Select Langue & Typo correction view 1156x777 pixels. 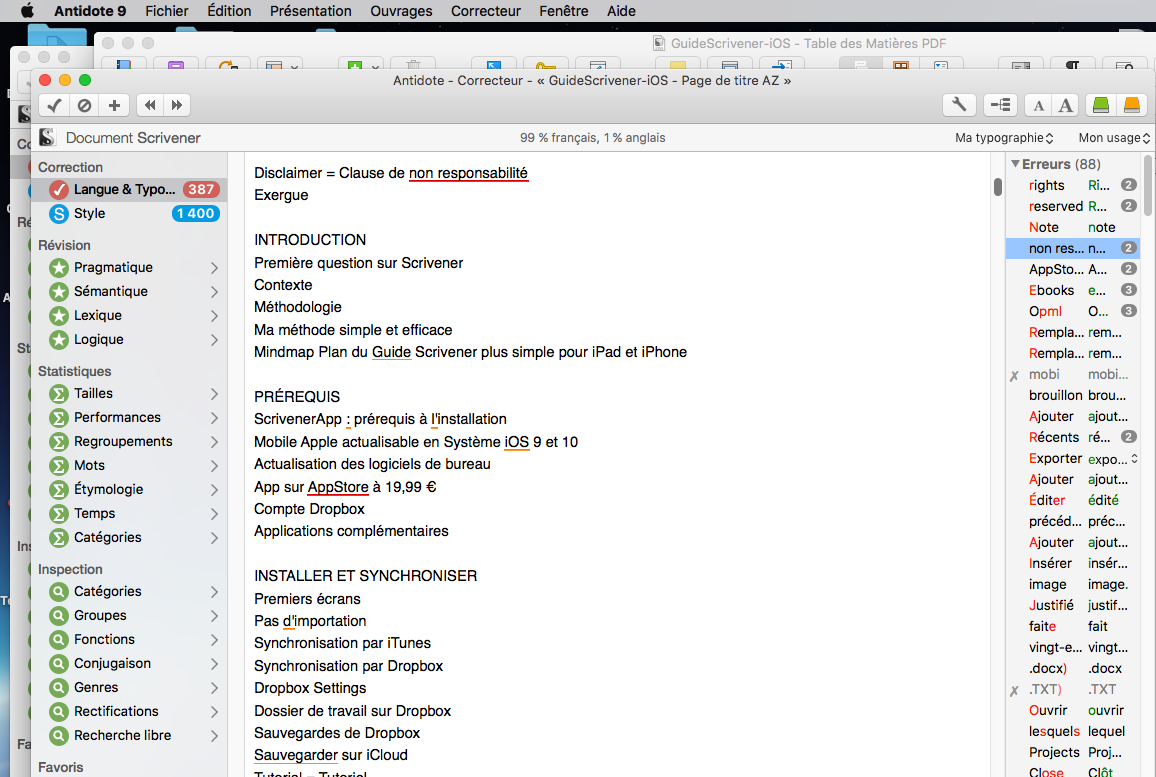coord(124,189)
